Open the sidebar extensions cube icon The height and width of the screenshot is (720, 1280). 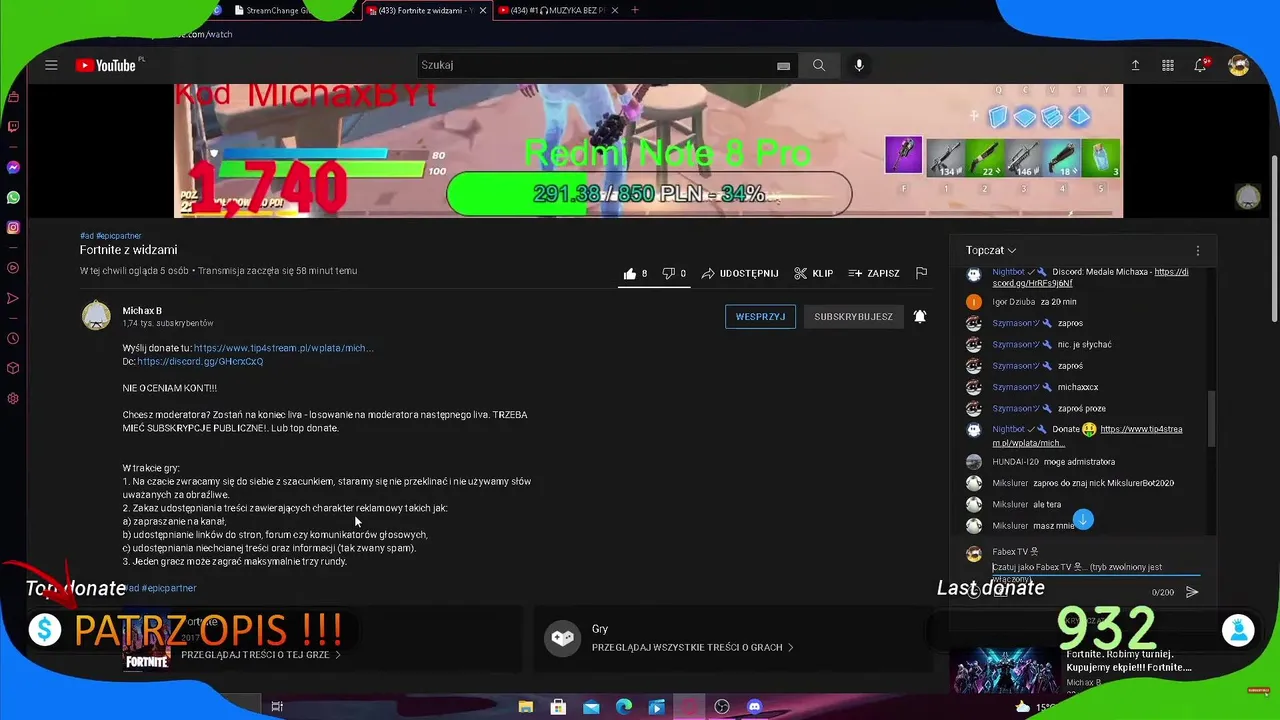pos(13,368)
